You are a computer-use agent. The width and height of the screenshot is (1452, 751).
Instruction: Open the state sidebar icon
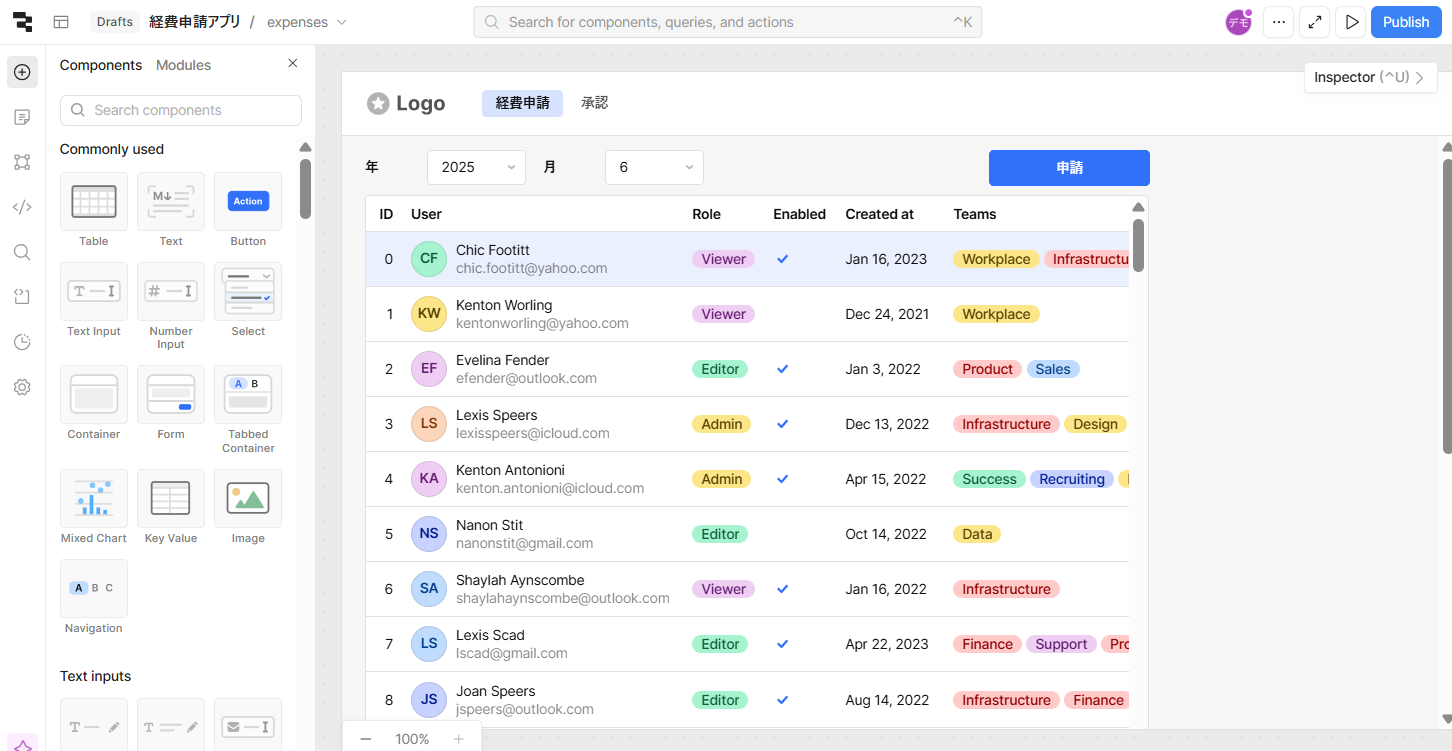(22, 297)
